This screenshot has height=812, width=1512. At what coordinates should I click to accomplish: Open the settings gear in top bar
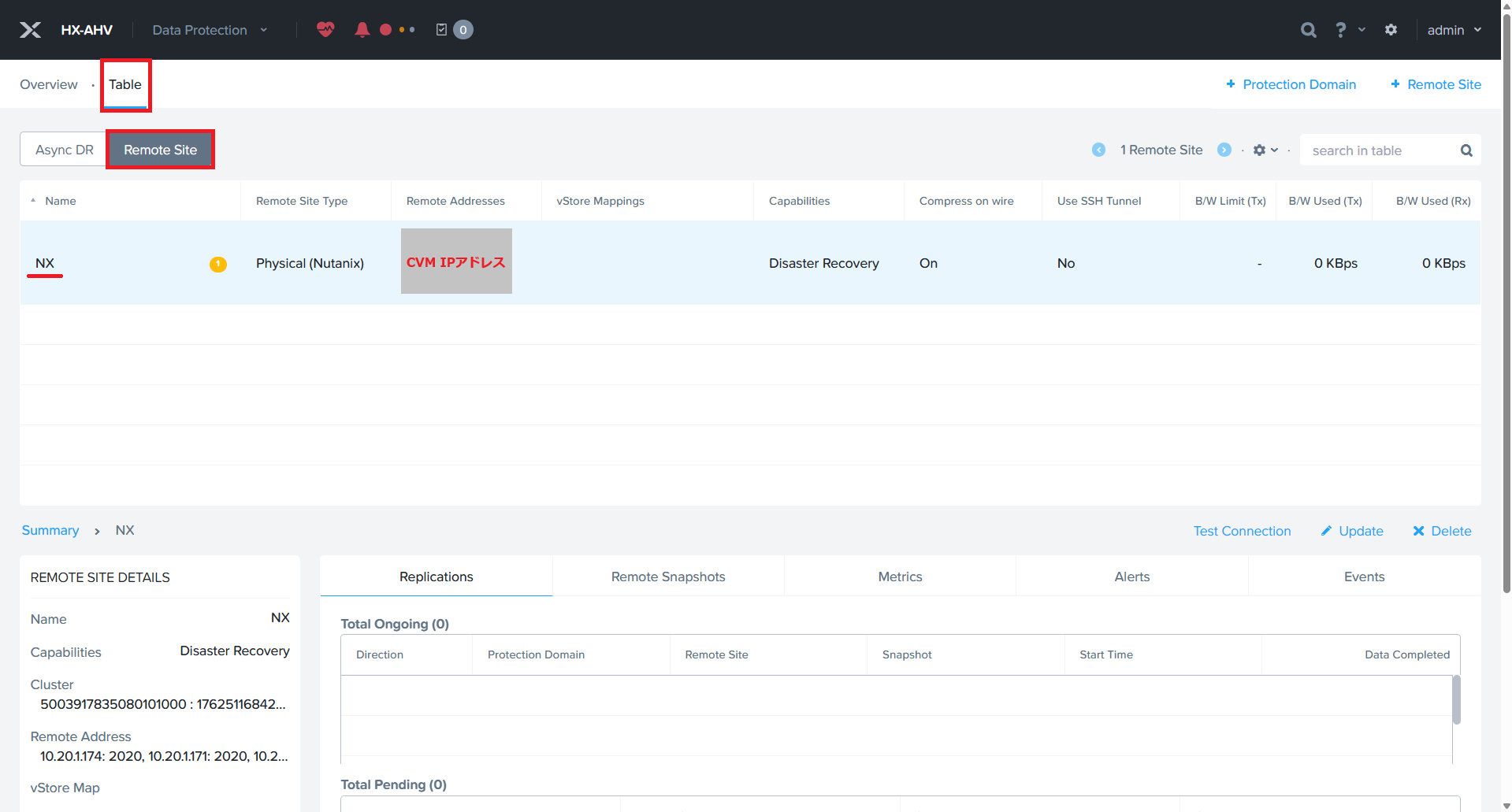tap(1391, 30)
